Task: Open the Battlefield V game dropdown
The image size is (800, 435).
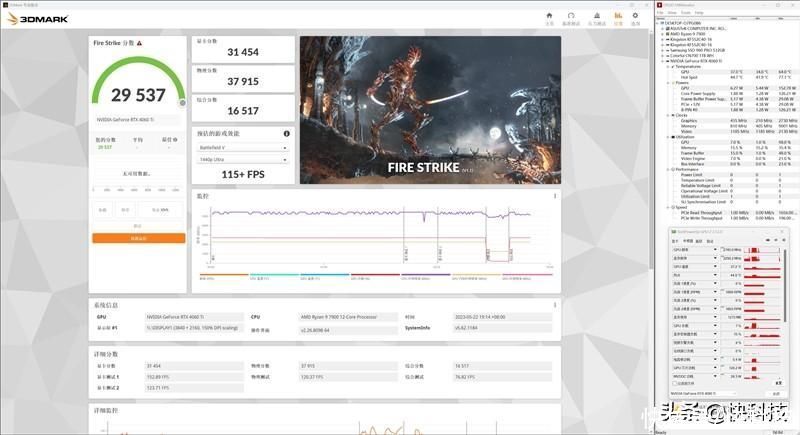Action: [243, 147]
